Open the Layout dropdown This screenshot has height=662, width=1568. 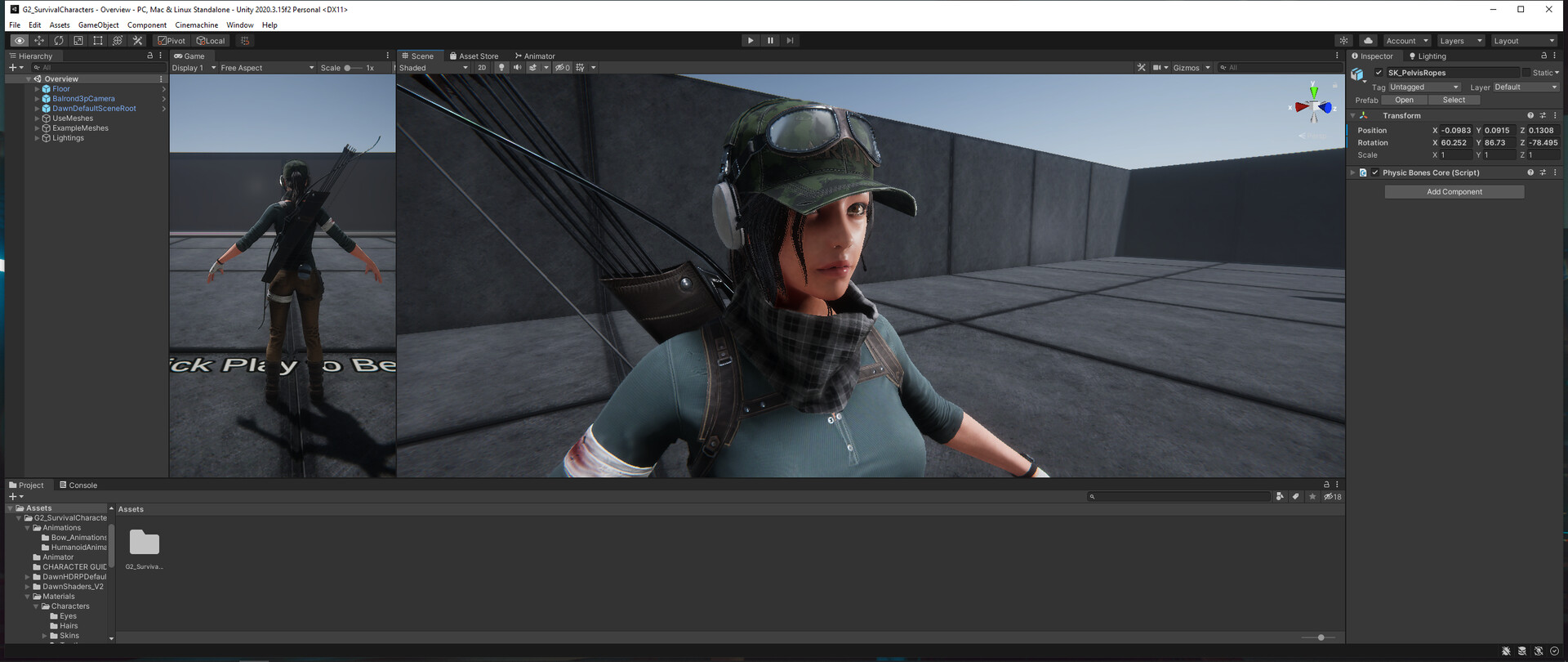[x=1524, y=40]
